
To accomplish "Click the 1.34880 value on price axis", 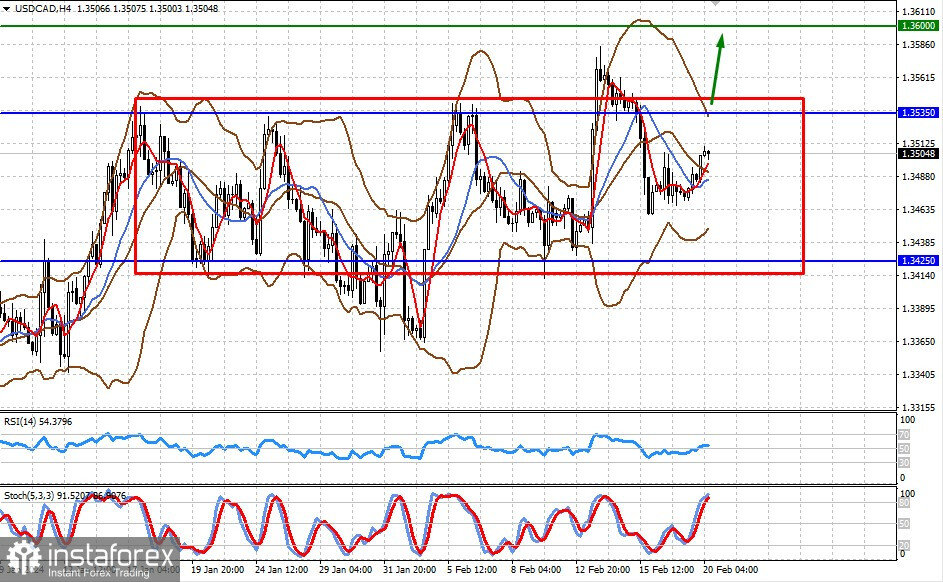I will coord(919,177).
